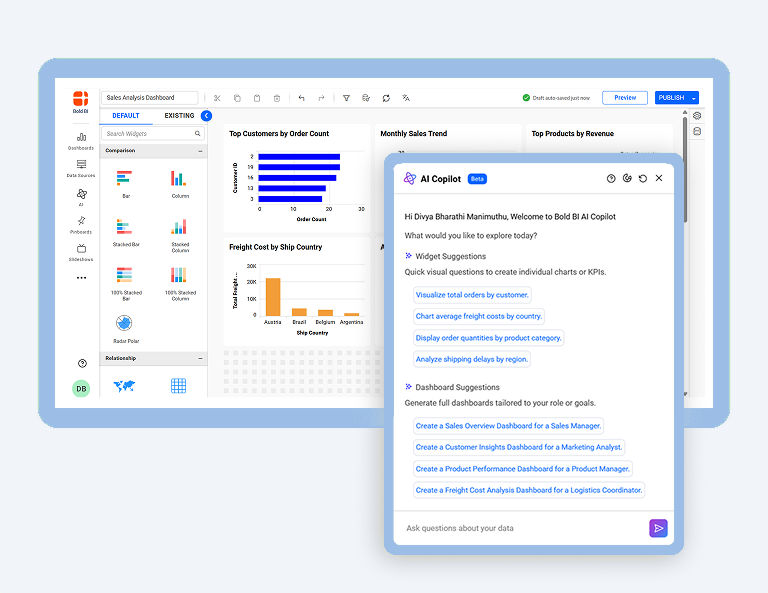Reset the AI Copilot conversation
This screenshot has height=593, width=768.
643,179
